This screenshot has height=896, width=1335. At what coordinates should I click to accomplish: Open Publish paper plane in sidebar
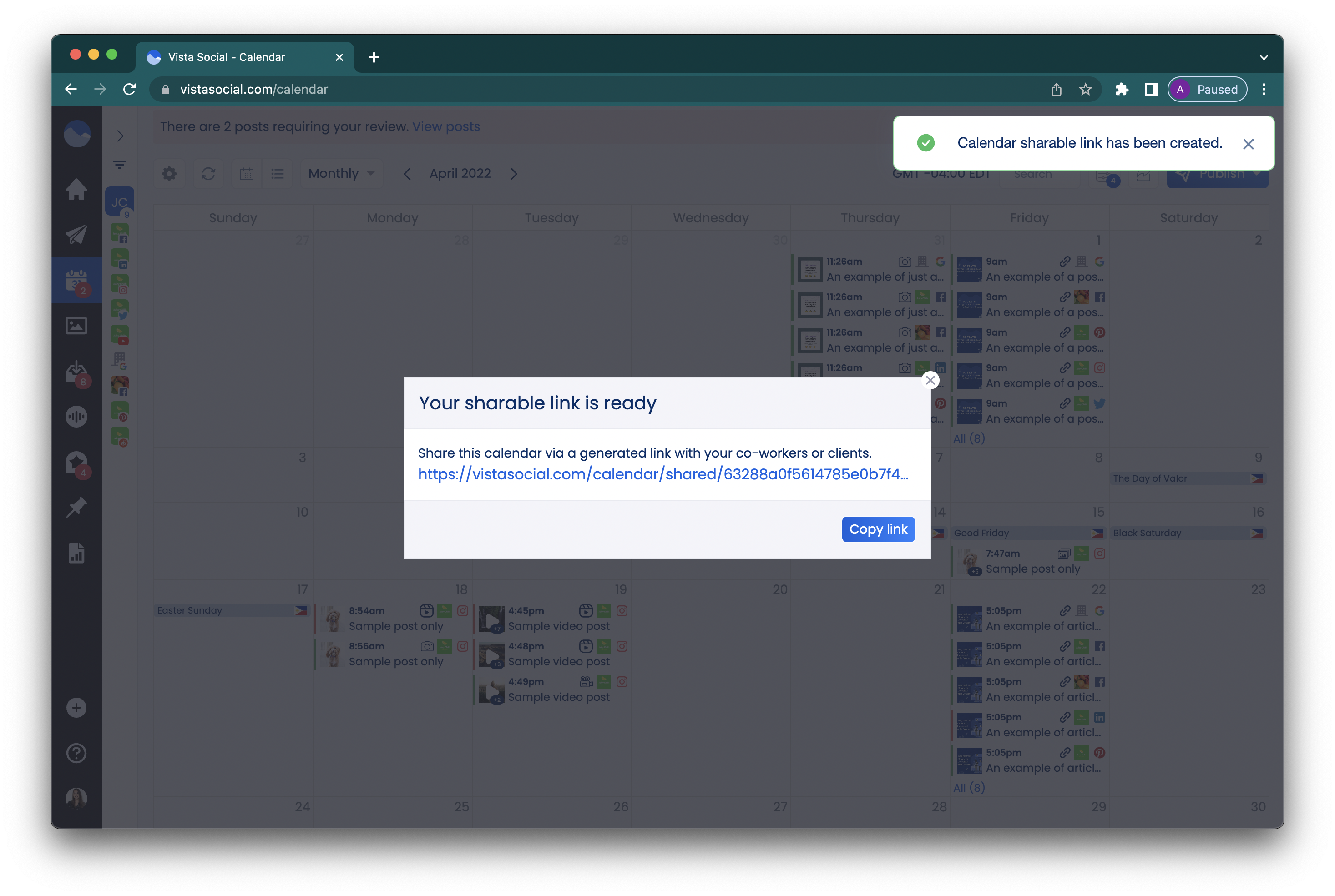pyautogui.click(x=76, y=234)
